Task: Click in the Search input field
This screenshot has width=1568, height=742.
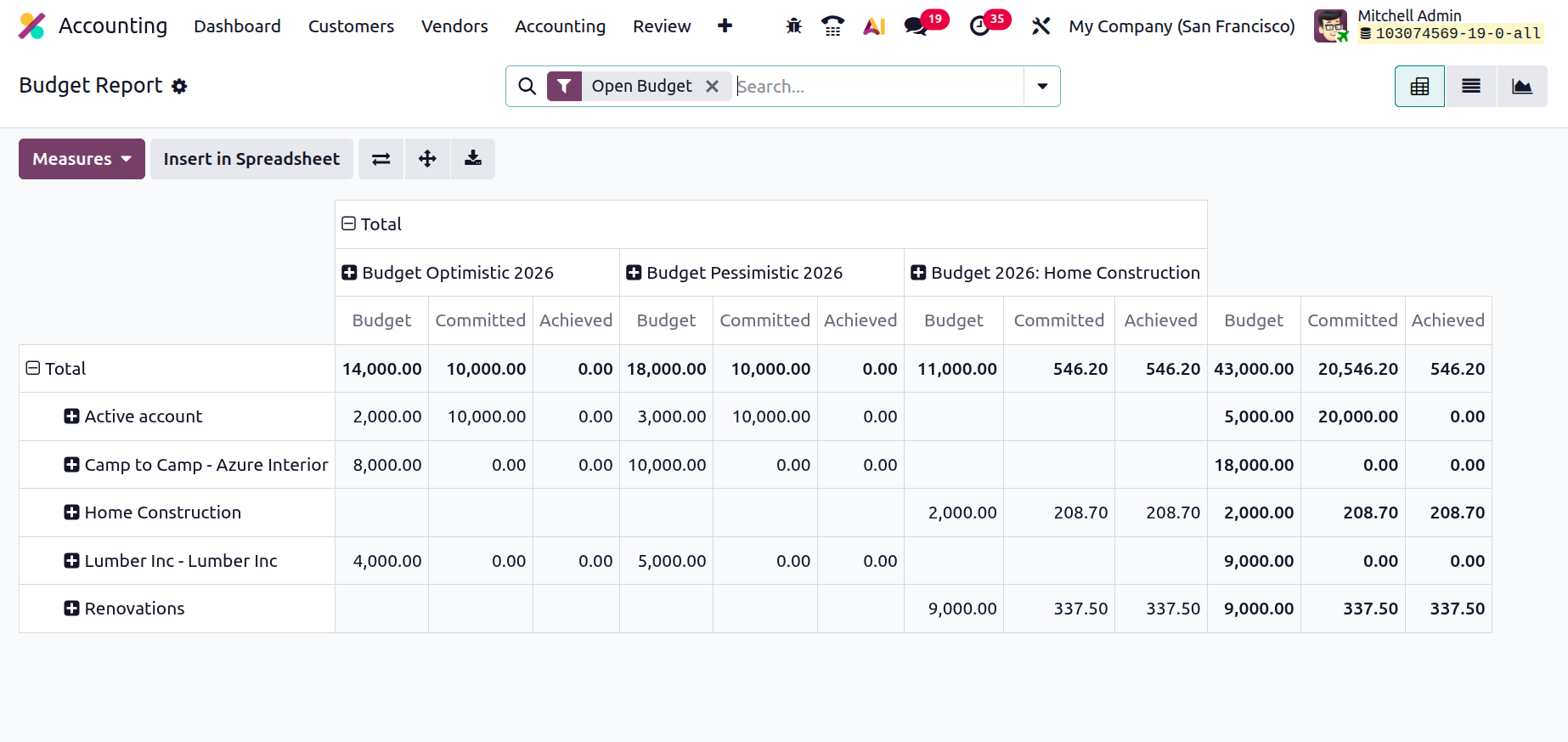Action: pos(878,86)
